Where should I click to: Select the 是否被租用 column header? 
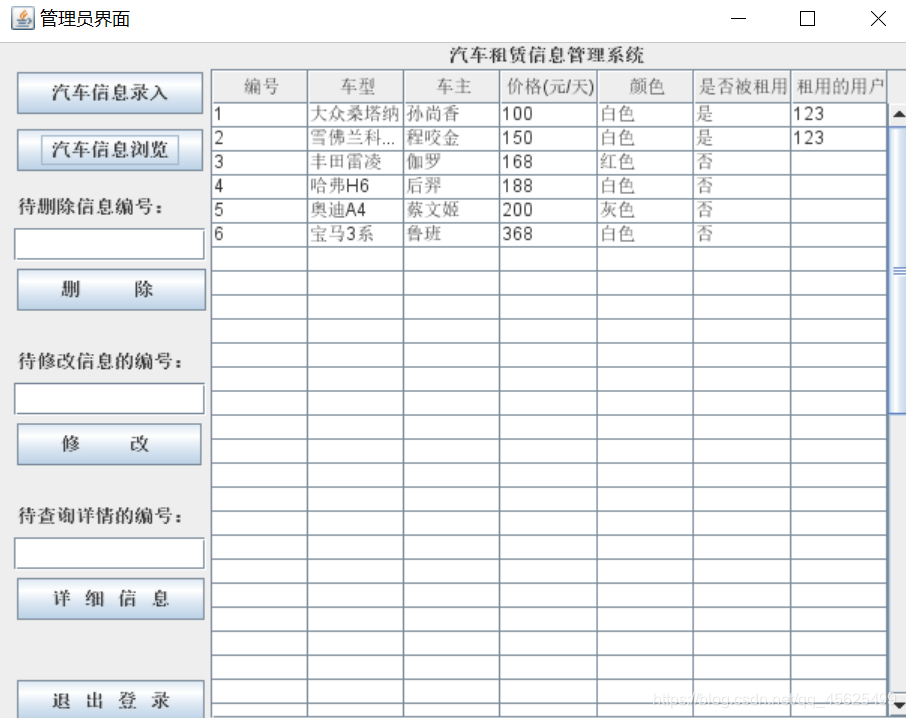coord(742,87)
